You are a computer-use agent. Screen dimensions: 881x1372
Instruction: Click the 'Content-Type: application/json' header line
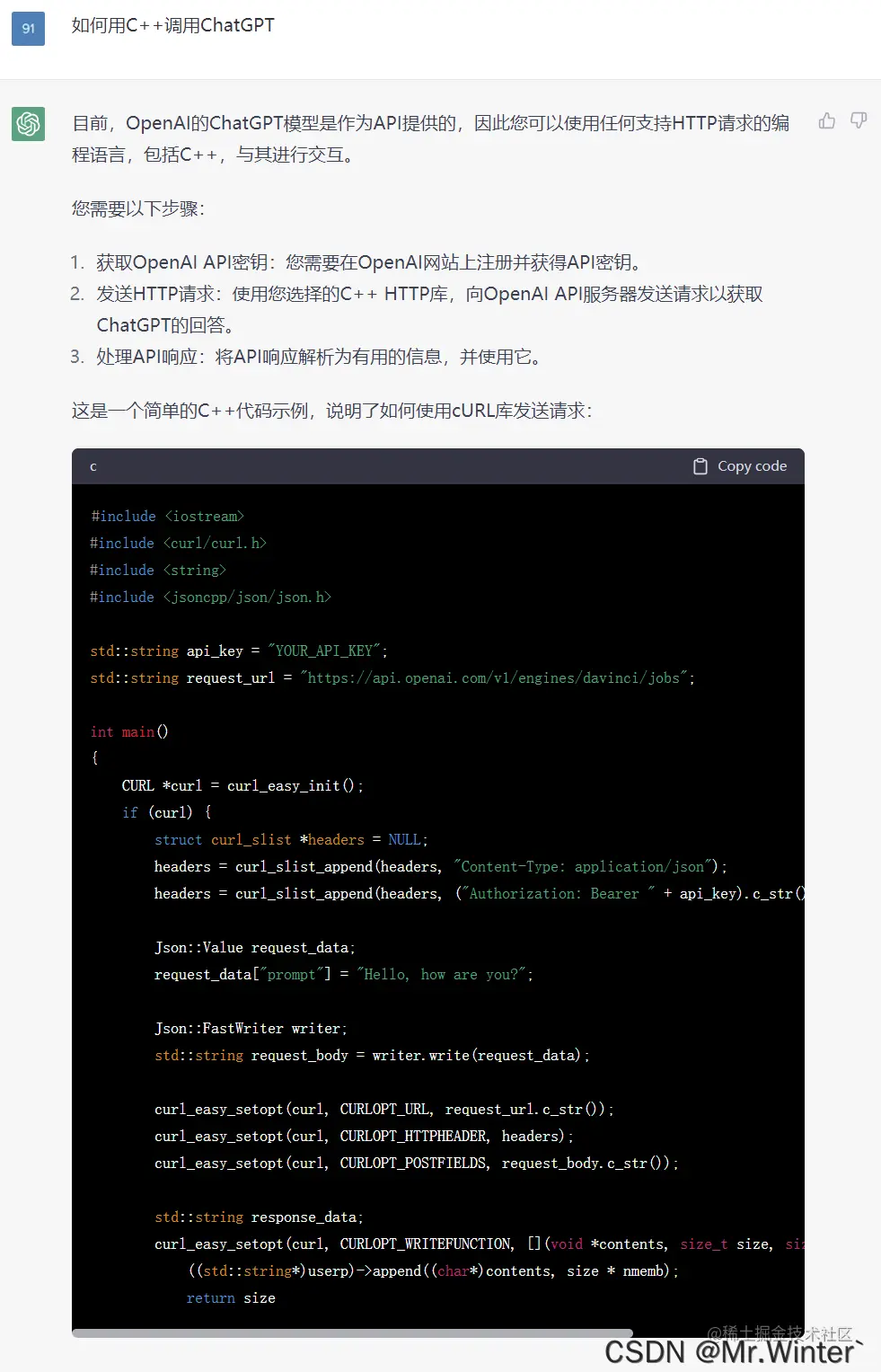coord(440,866)
